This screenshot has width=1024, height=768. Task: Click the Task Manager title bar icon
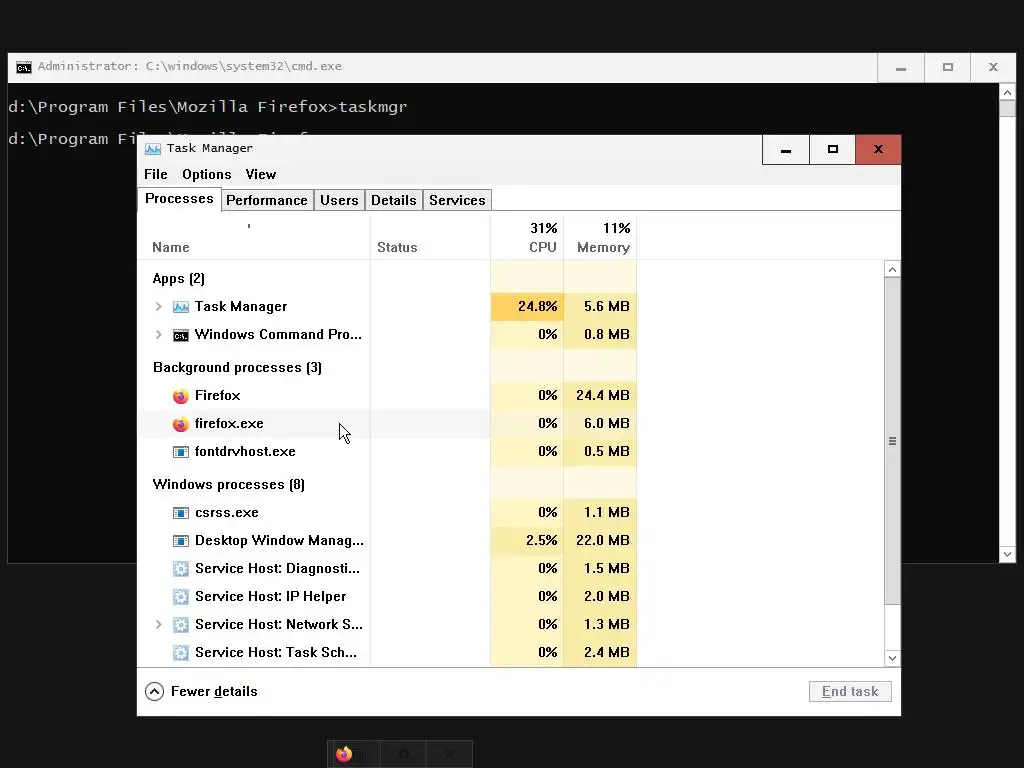tap(153, 149)
